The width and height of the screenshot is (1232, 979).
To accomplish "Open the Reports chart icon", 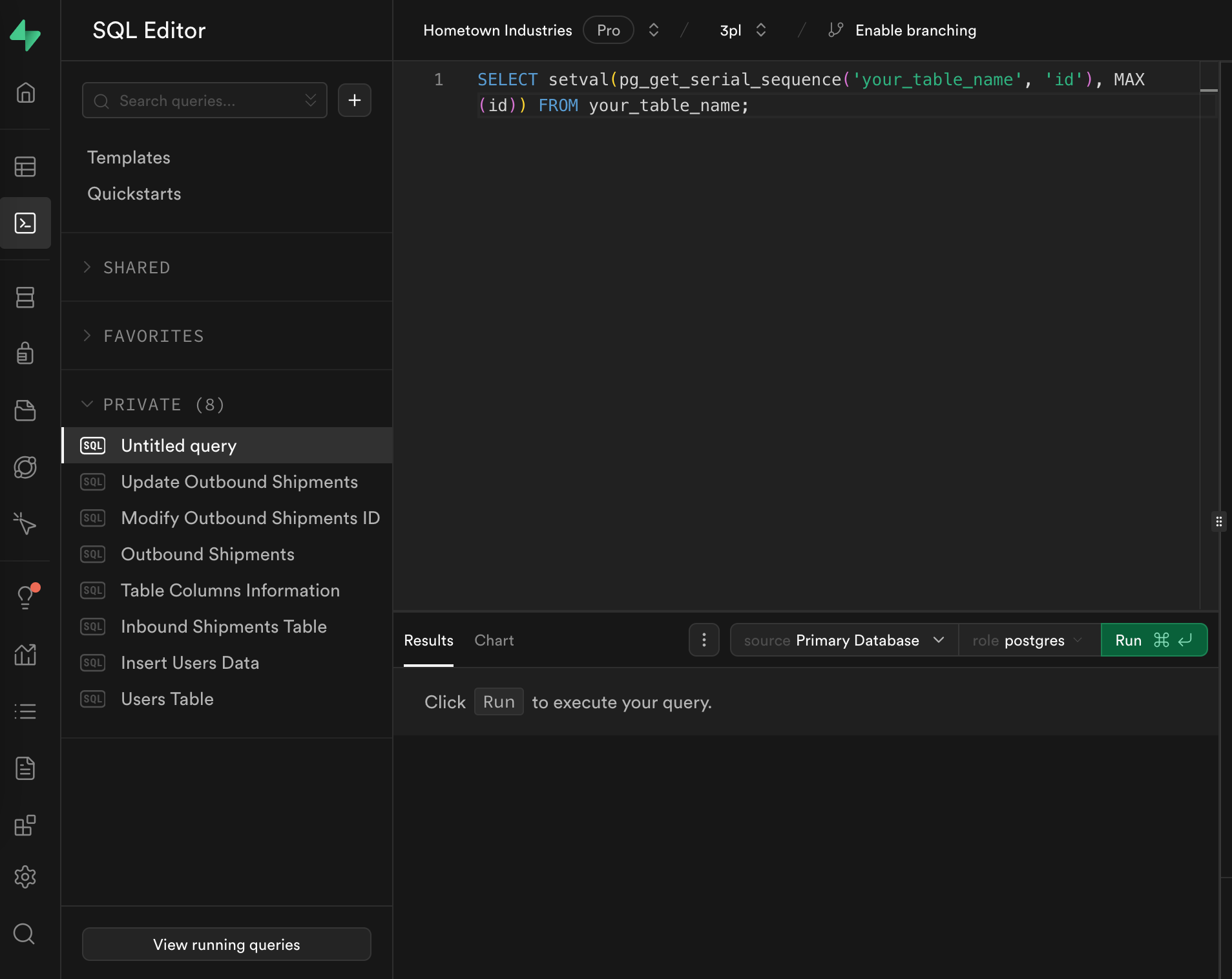I will tap(26, 655).
